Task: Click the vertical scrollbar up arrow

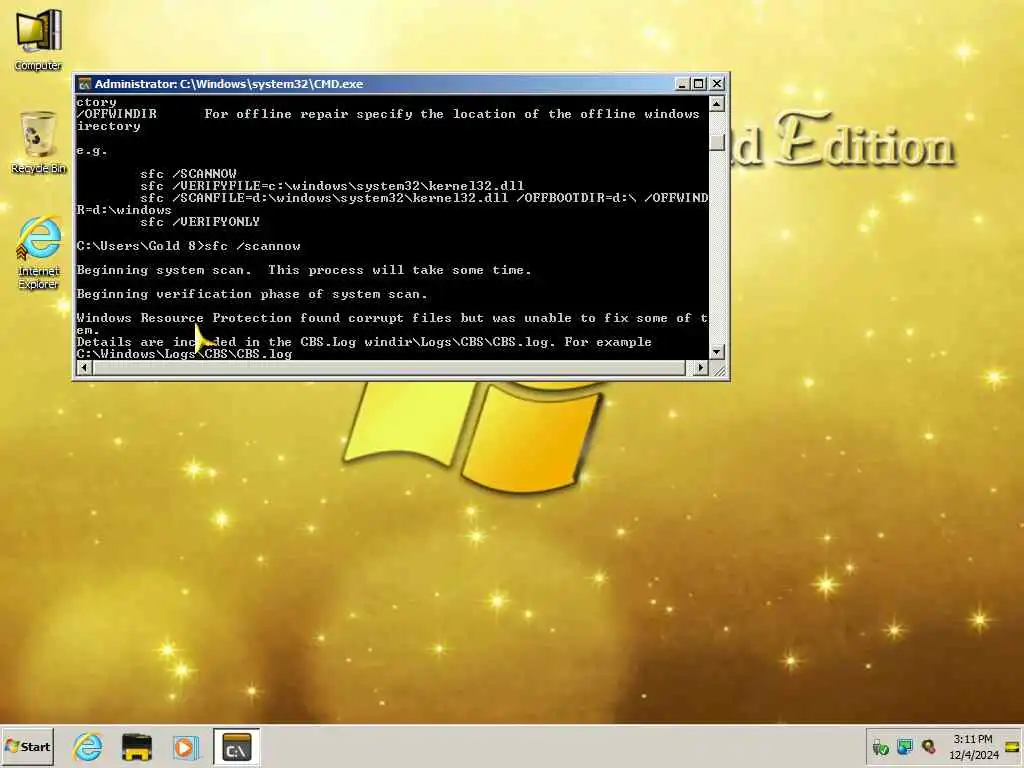Action: [717, 104]
